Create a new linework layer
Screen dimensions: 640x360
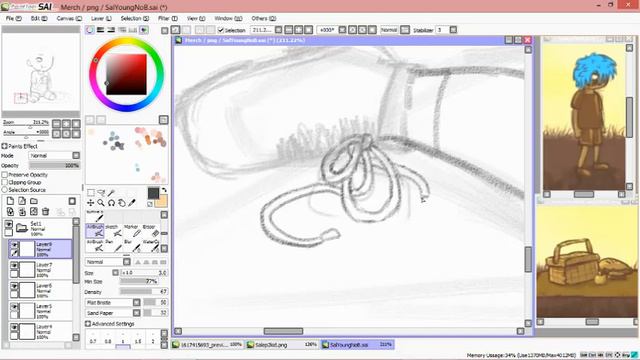point(22,201)
